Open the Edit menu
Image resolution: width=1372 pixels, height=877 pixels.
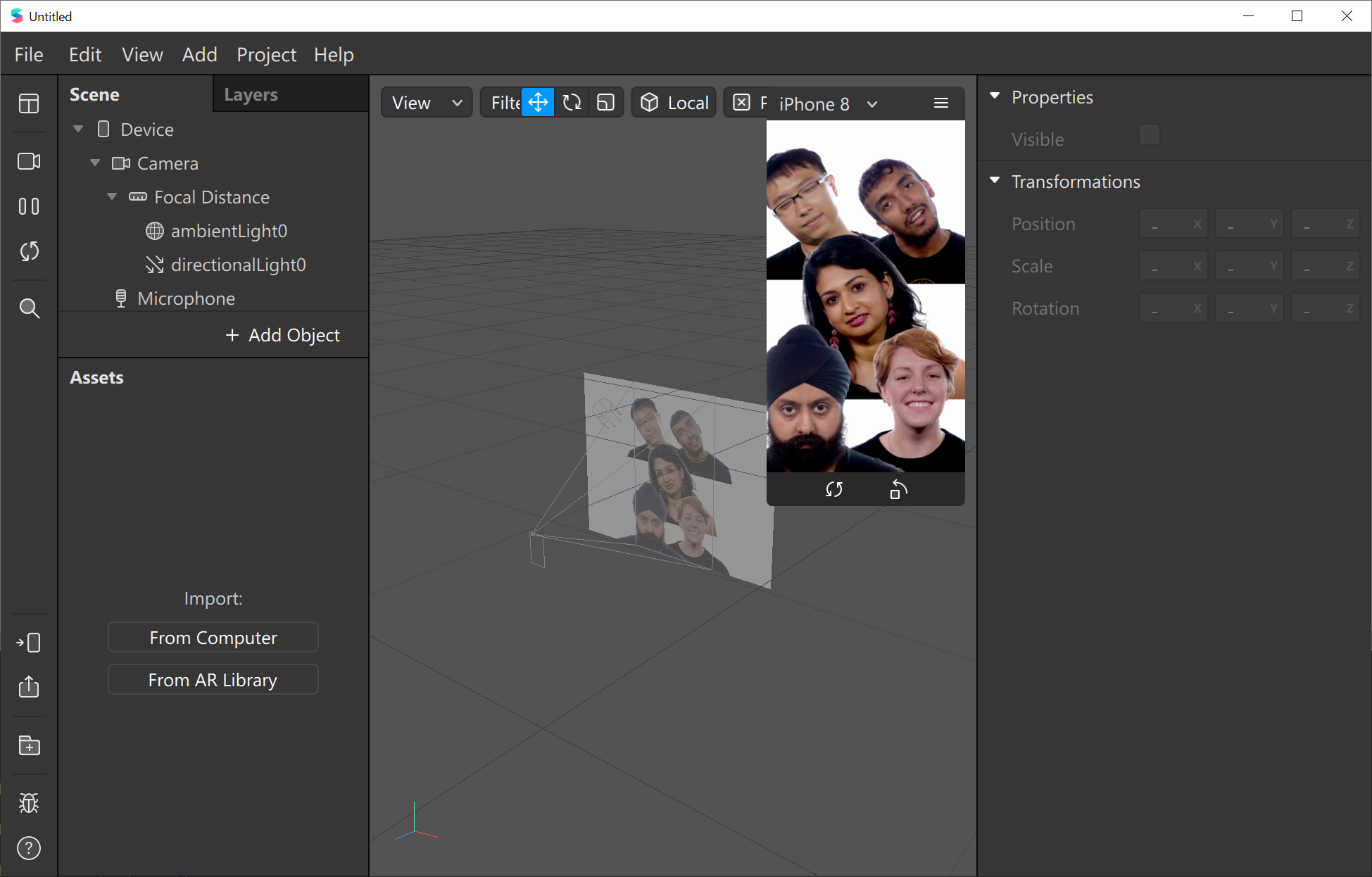[x=85, y=55]
